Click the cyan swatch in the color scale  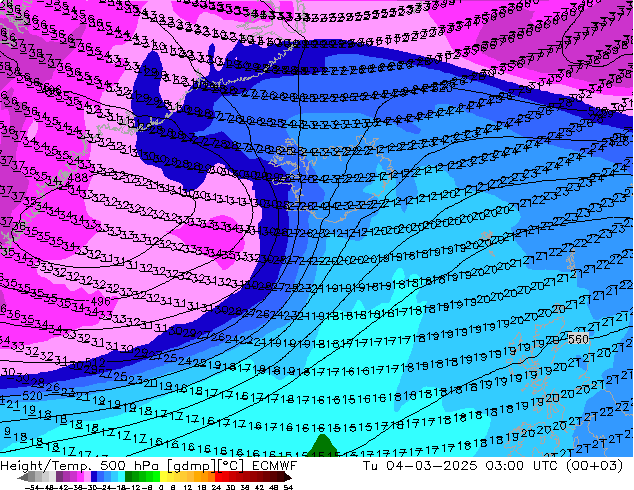pyautogui.click(x=121, y=477)
